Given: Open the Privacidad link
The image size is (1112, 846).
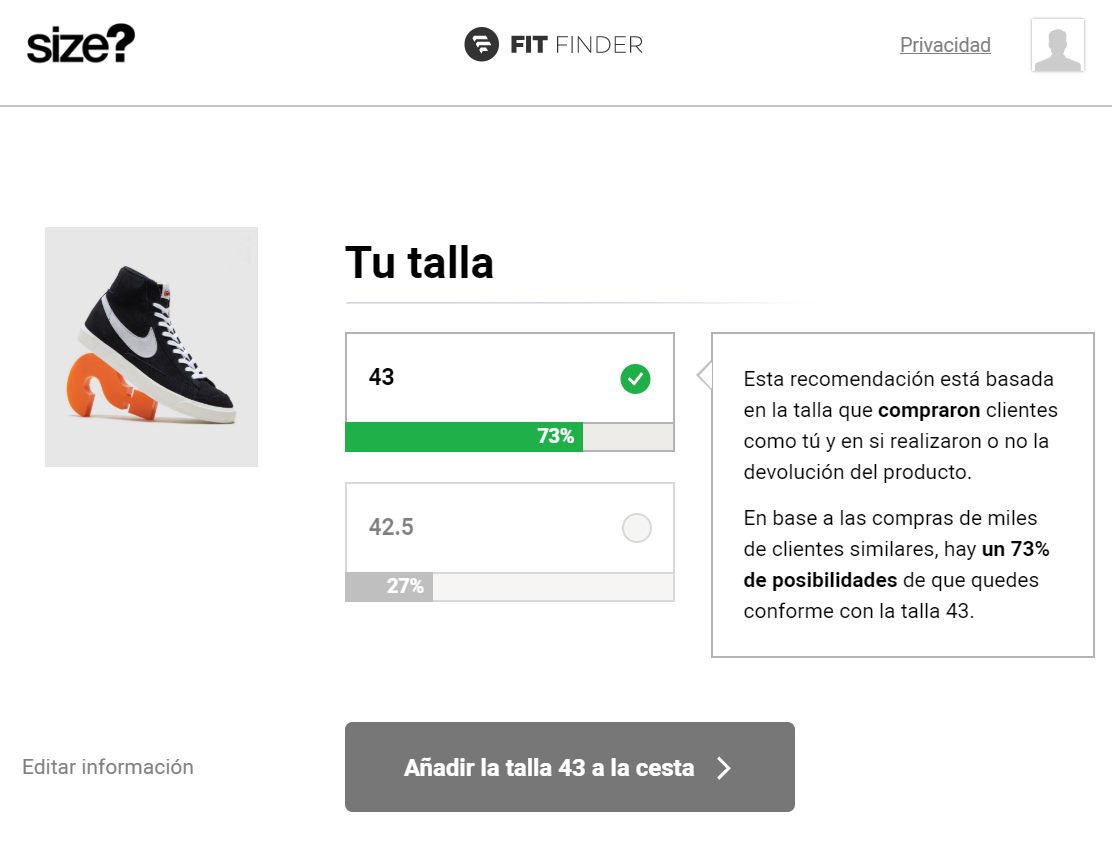Looking at the screenshot, I should click(x=945, y=45).
